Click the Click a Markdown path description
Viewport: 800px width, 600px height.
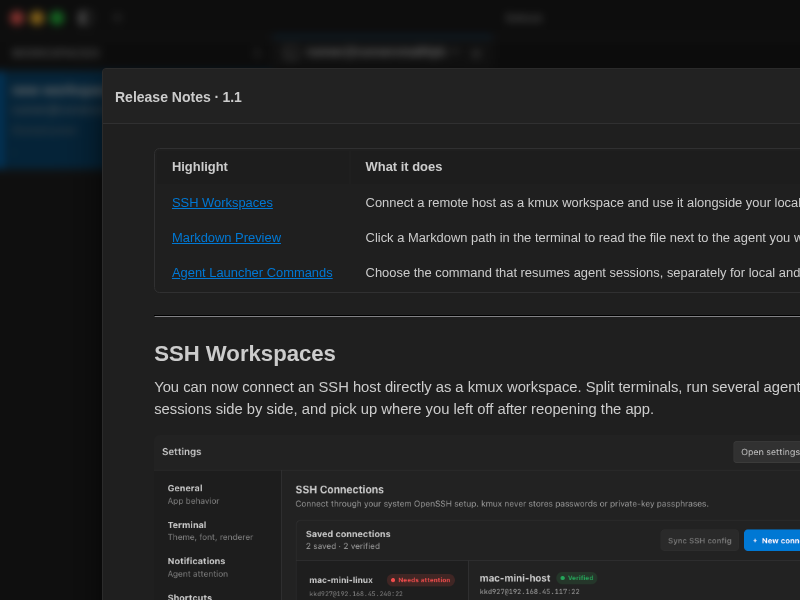click(582, 238)
